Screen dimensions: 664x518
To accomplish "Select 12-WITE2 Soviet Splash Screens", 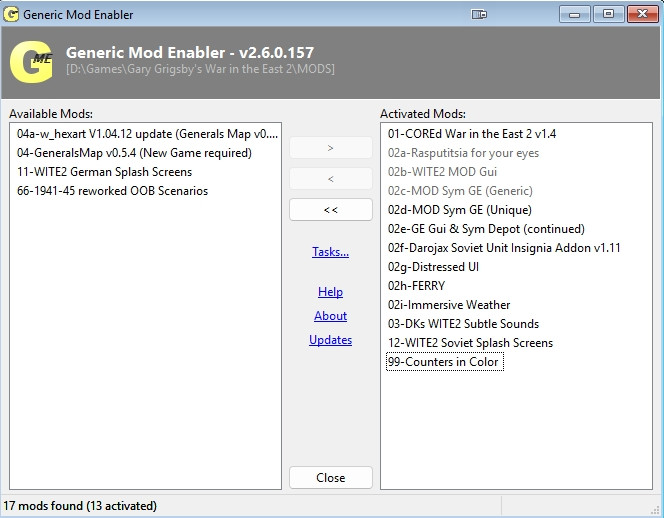I will point(470,343).
